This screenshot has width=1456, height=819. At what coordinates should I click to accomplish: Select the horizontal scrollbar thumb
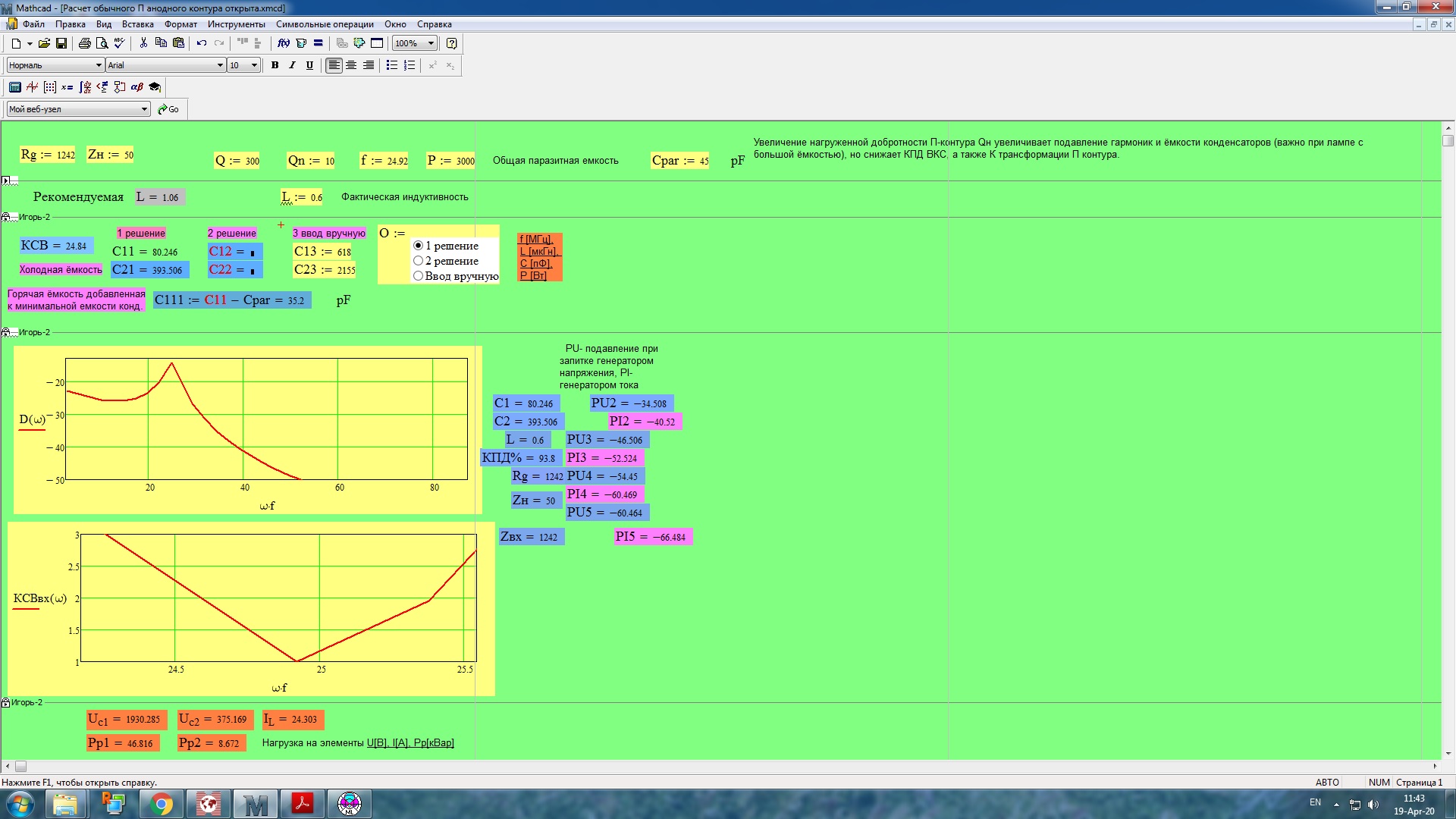click(20, 767)
